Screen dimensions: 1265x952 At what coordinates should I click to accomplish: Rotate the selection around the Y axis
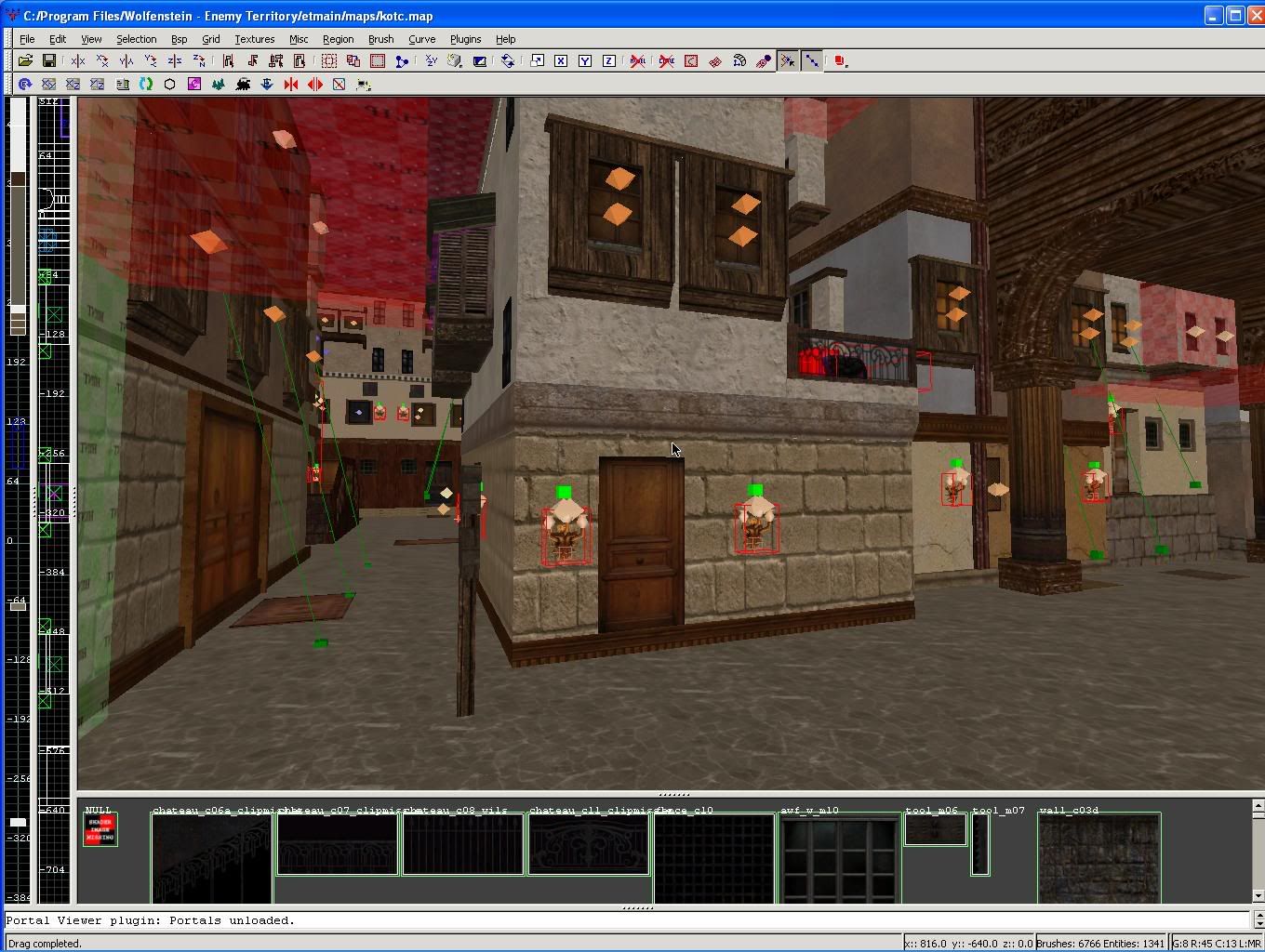(151, 61)
